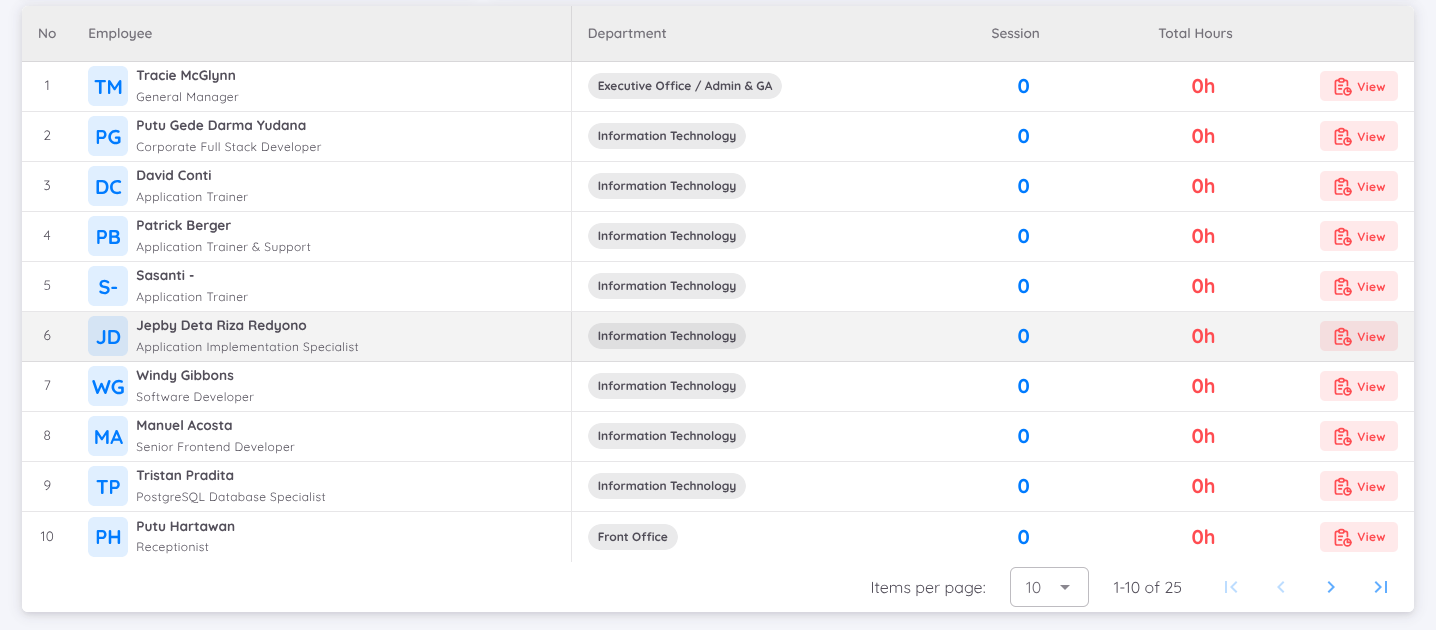Jump to last page of results
Image resolution: width=1436 pixels, height=630 pixels.
[x=1380, y=588]
